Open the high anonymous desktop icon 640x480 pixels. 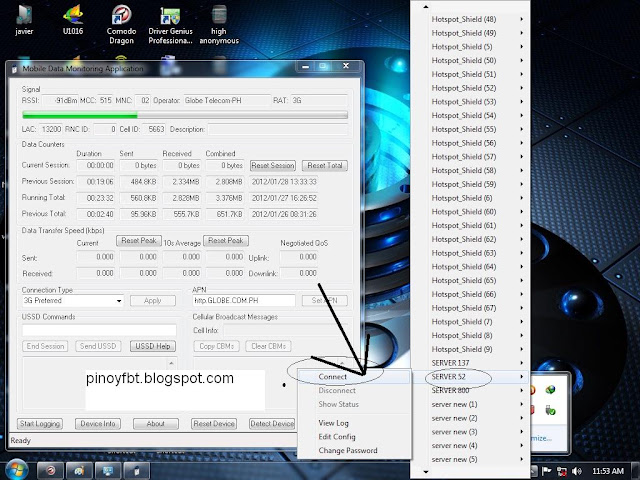219,24
